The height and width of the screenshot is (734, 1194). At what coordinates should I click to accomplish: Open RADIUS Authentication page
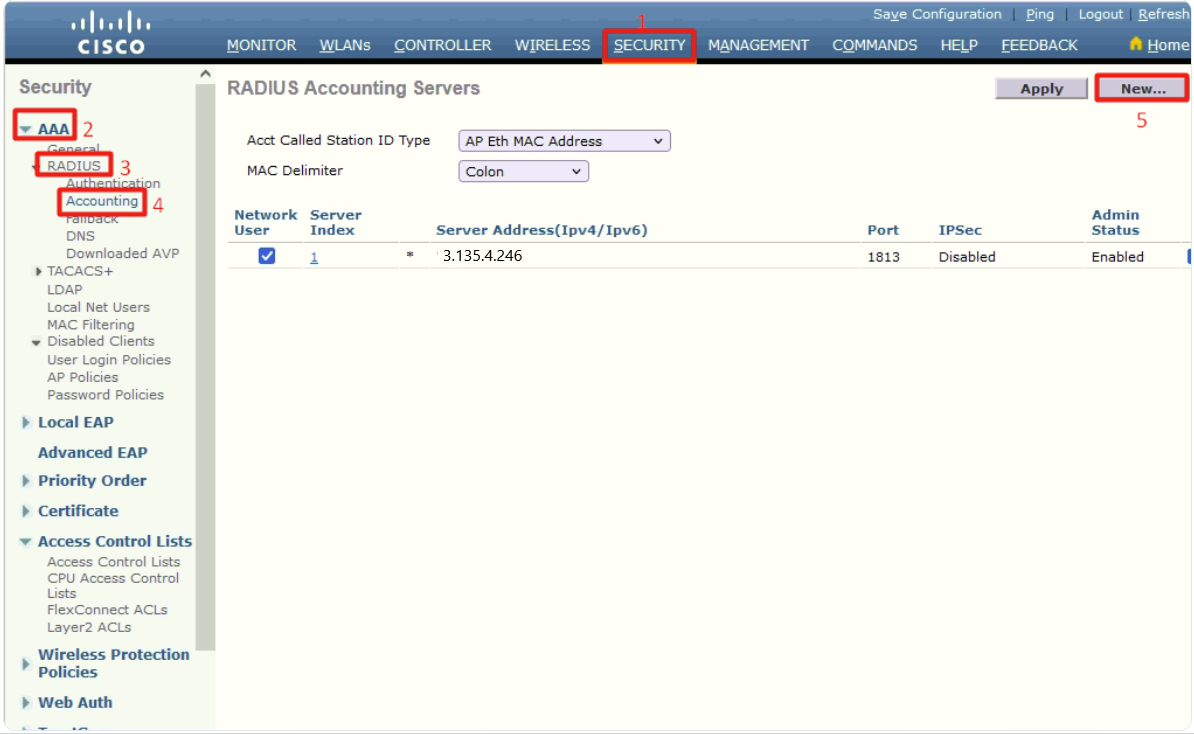113,184
